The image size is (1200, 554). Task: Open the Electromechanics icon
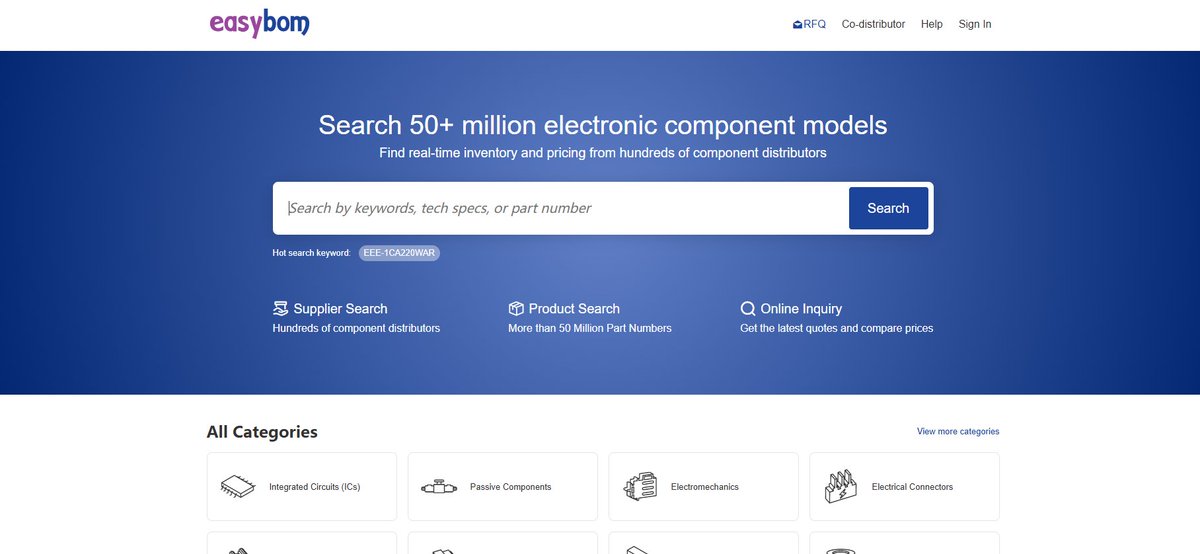coord(639,487)
